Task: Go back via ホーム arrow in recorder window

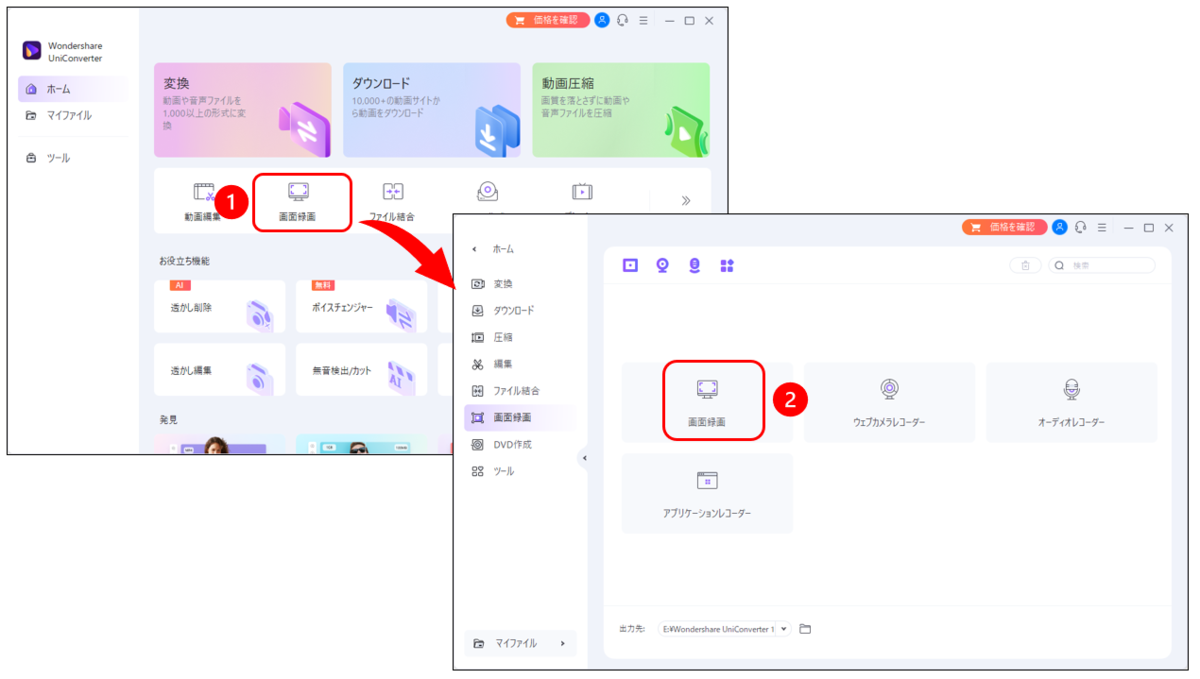Action: pos(494,248)
